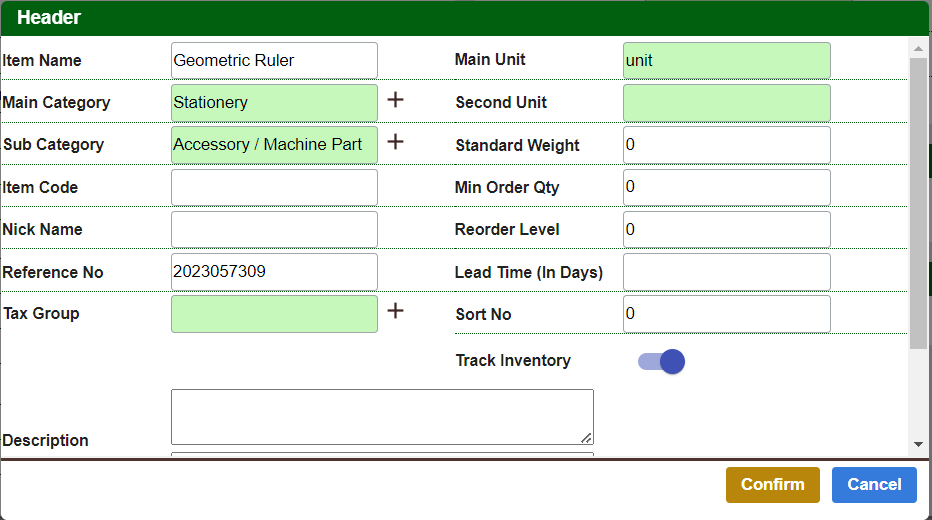The height and width of the screenshot is (520, 932).
Task: Select the Reference No input field
Action: [274, 272]
